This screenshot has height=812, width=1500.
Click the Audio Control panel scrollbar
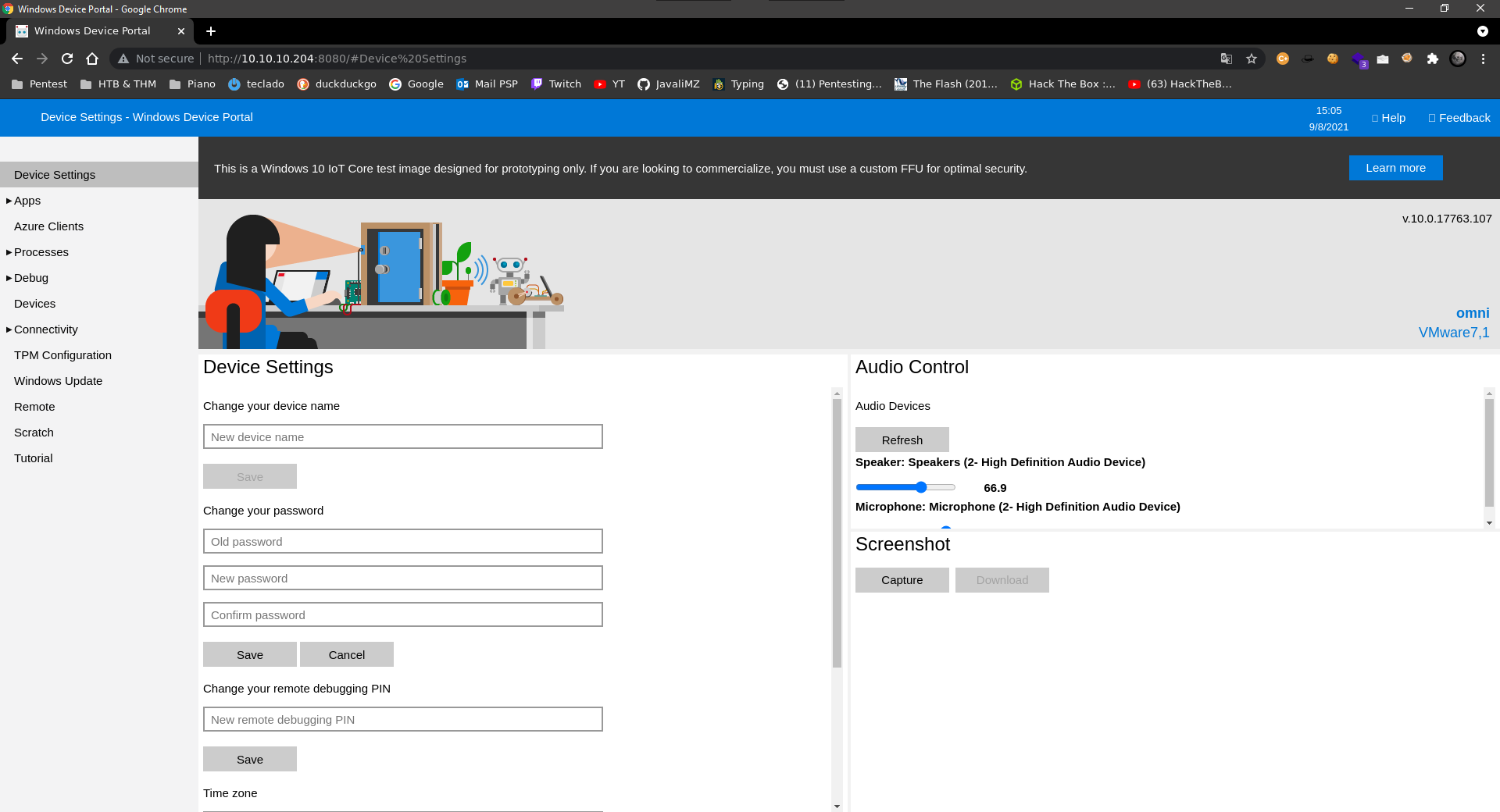(1489, 453)
